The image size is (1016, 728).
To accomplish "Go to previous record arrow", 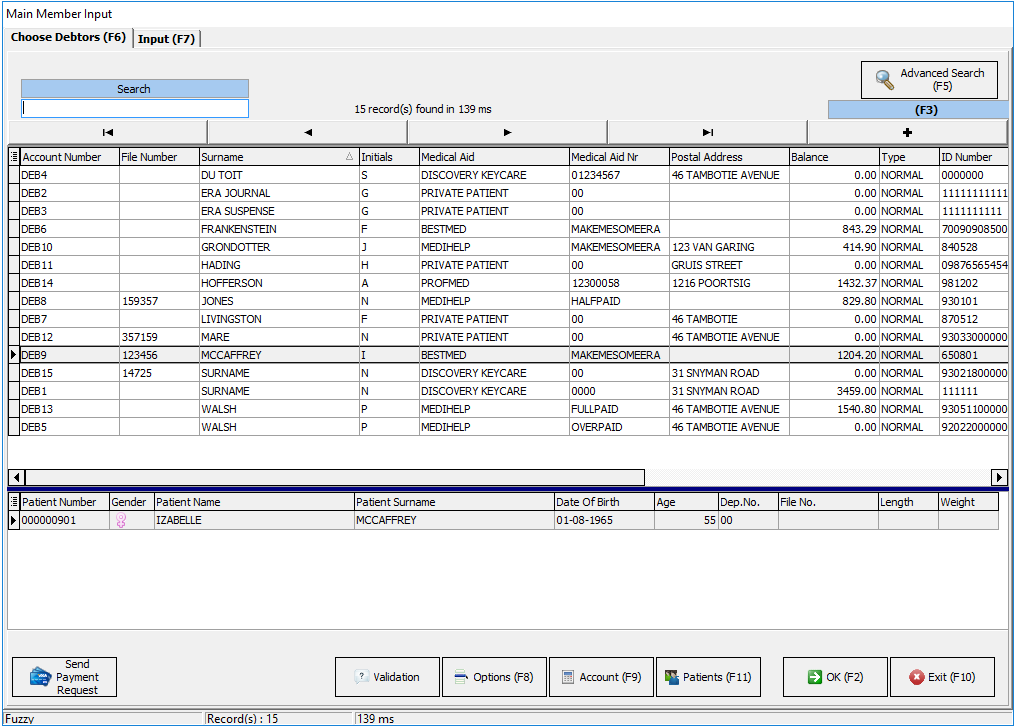I will tap(307, 132).
